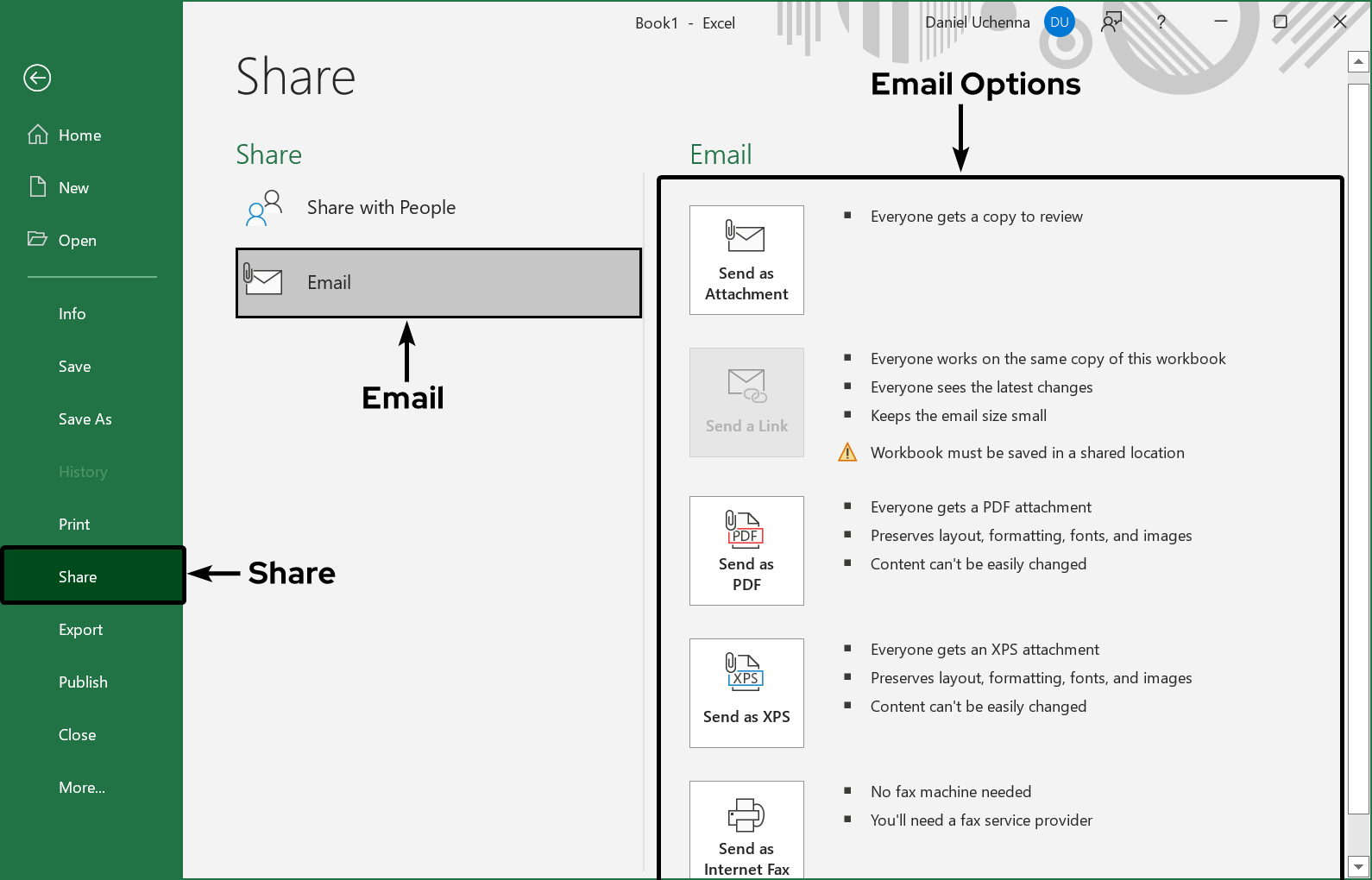The width and height of the screenshot is (1372, 880).
Task: Click the warning icon beside shared location note
Action: tap(847, 452)
